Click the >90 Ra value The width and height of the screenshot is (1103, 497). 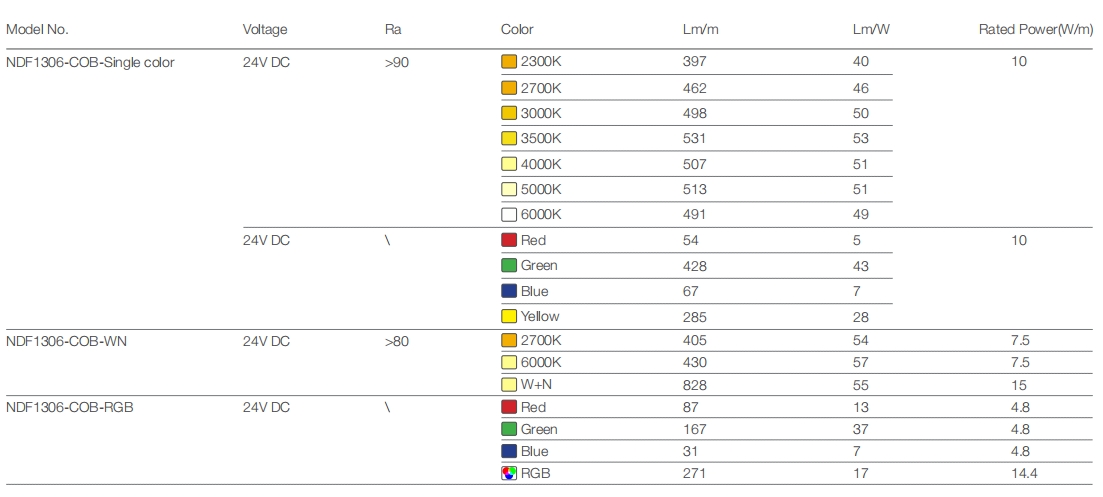pos(396,62)
